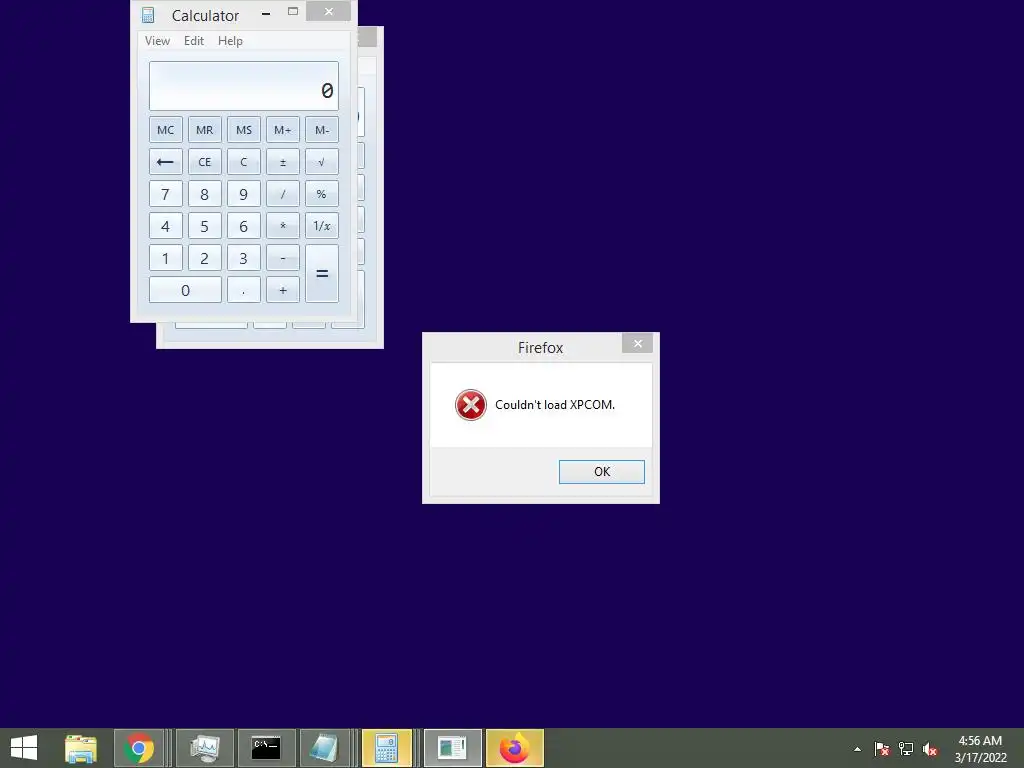Click digit 3 on the calculator
The image size is (1024, 768).
[244, 257]
